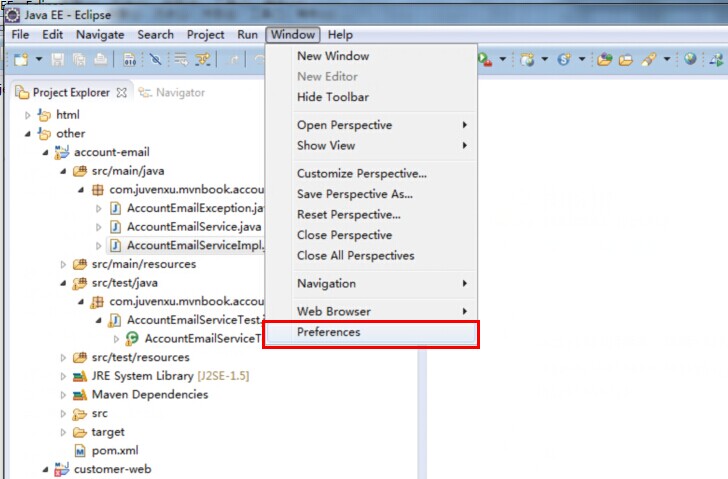Expand JRE System Library [J2SE-1.5]
Viewport: 728px width, 479px height.
click(63, 376)
